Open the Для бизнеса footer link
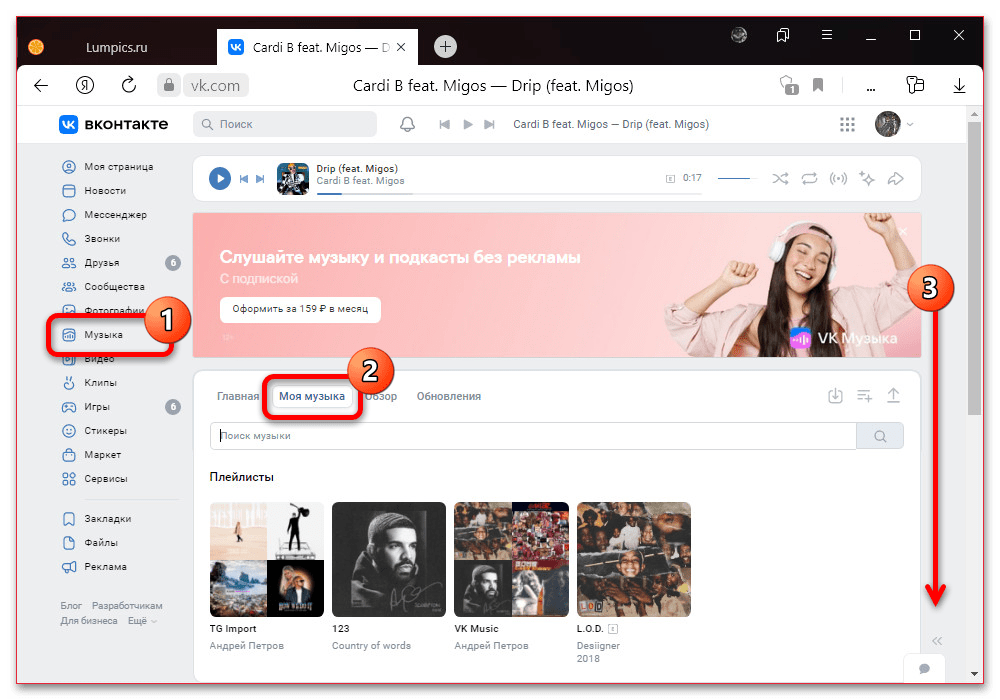This screenshot has width=1000, height=700. pos(89,621)
